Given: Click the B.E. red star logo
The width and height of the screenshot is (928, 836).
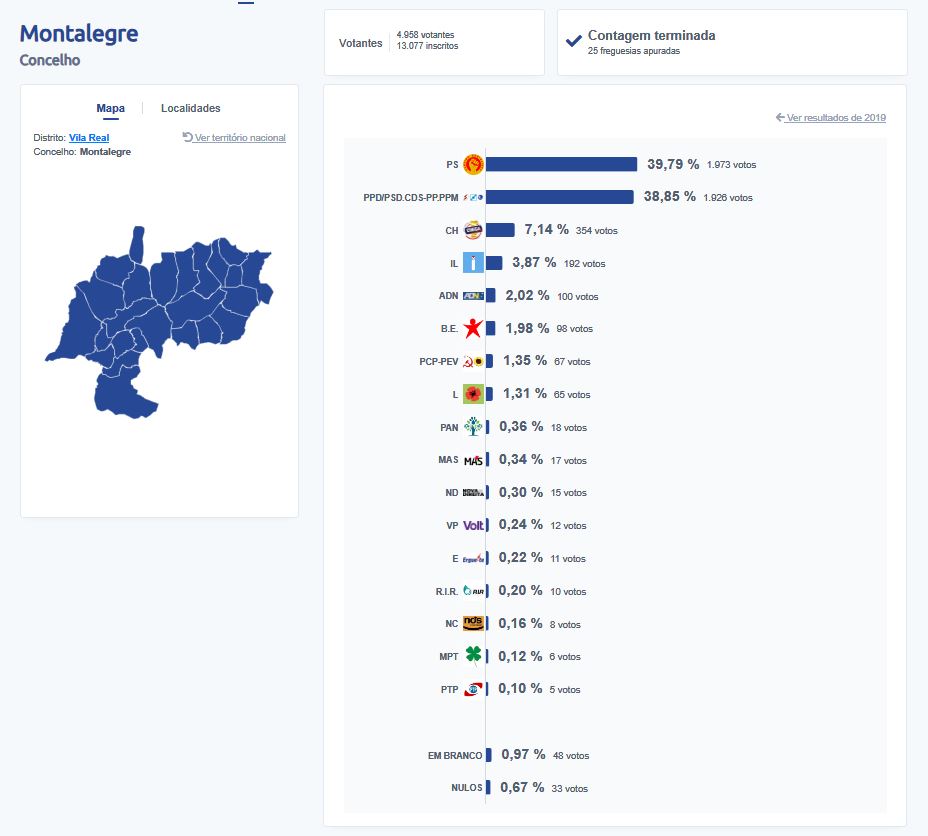Looking at the screenshot, I should pos(473,328).
